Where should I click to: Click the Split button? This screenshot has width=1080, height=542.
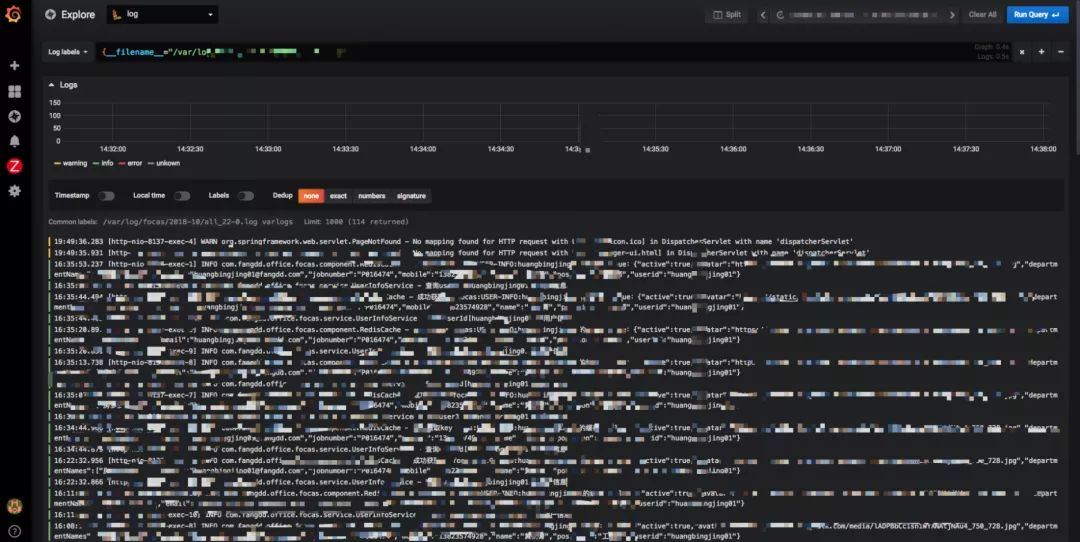(x=727, y=14)
